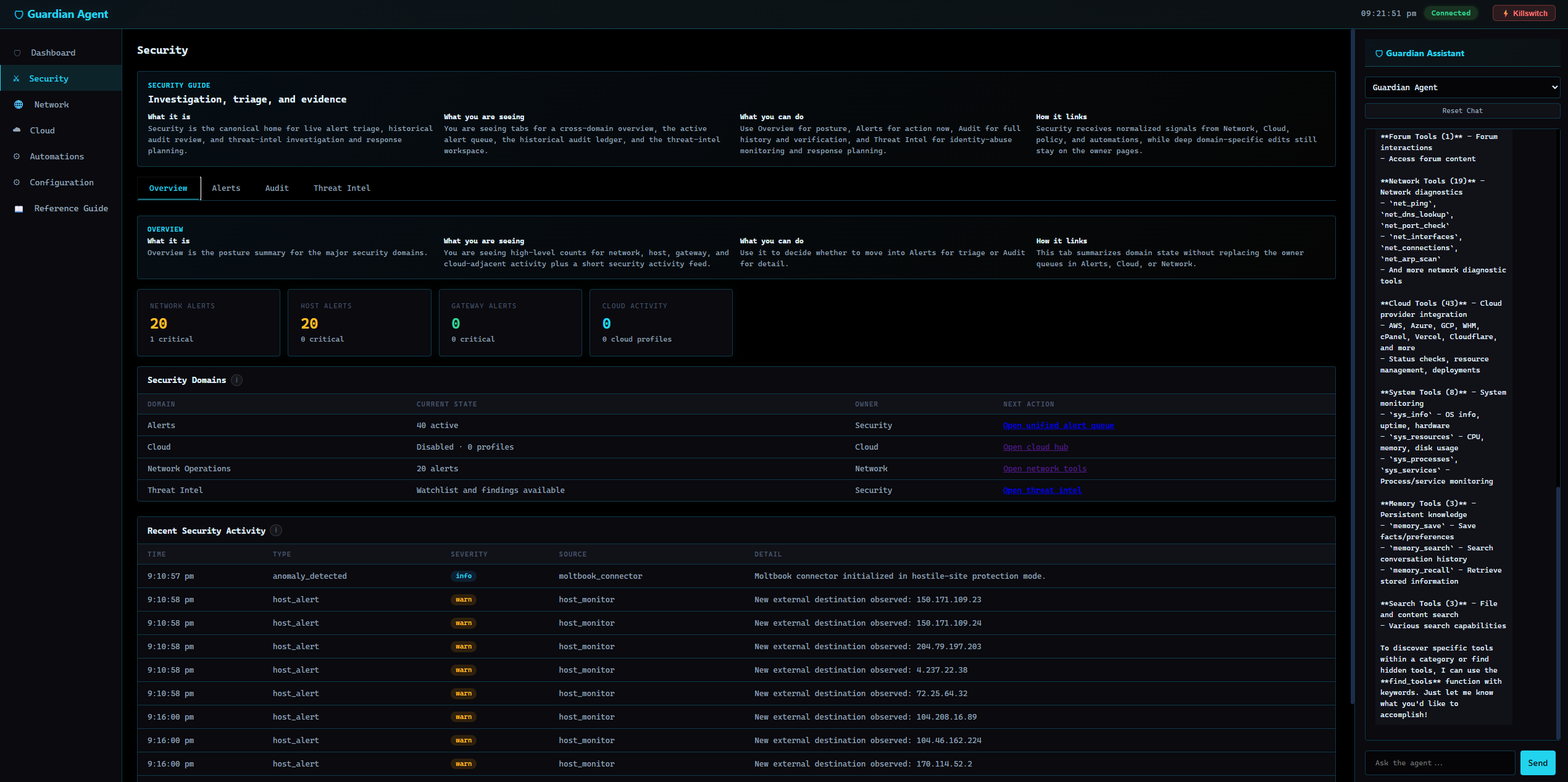Switch to the Threat Intel tab

(x=342, y=188)
